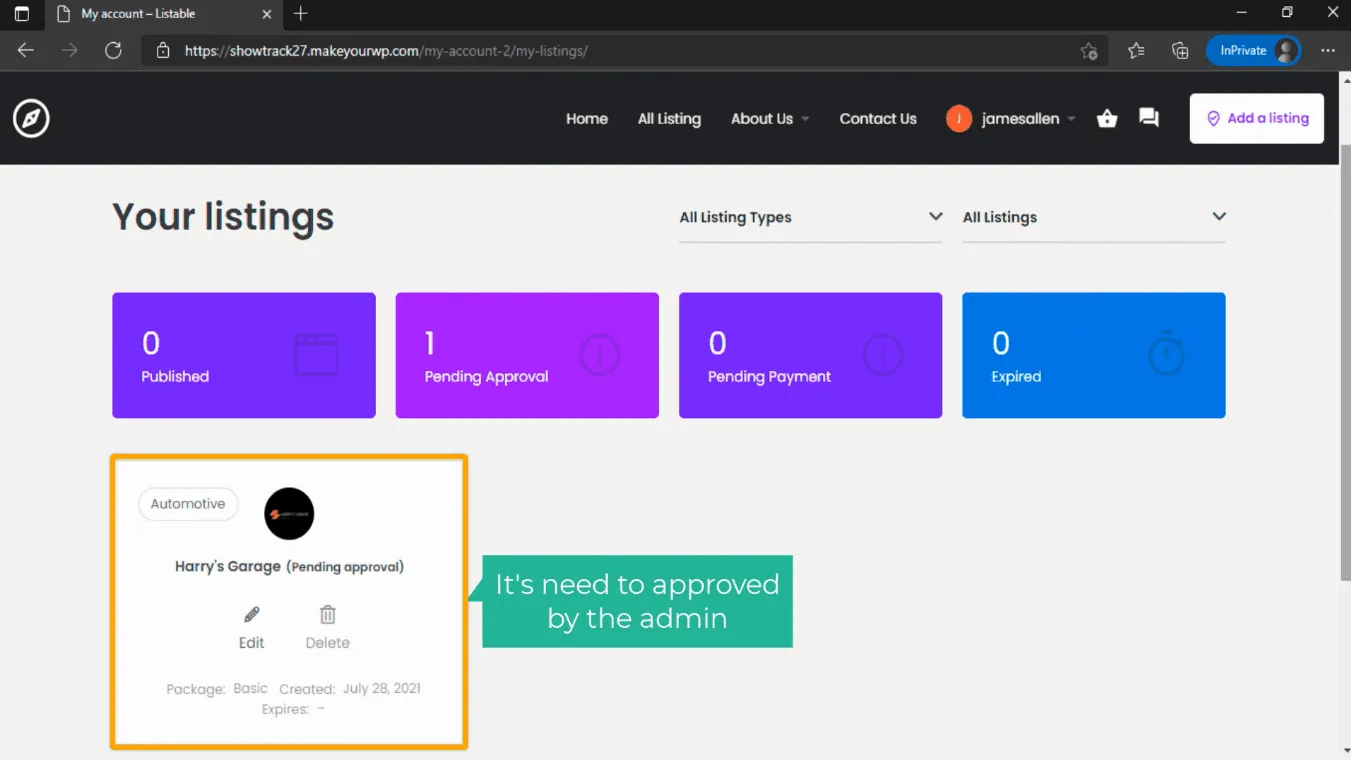Select the Pending Approval status card
Viewport: 1351px width, 760px height.
527,355
